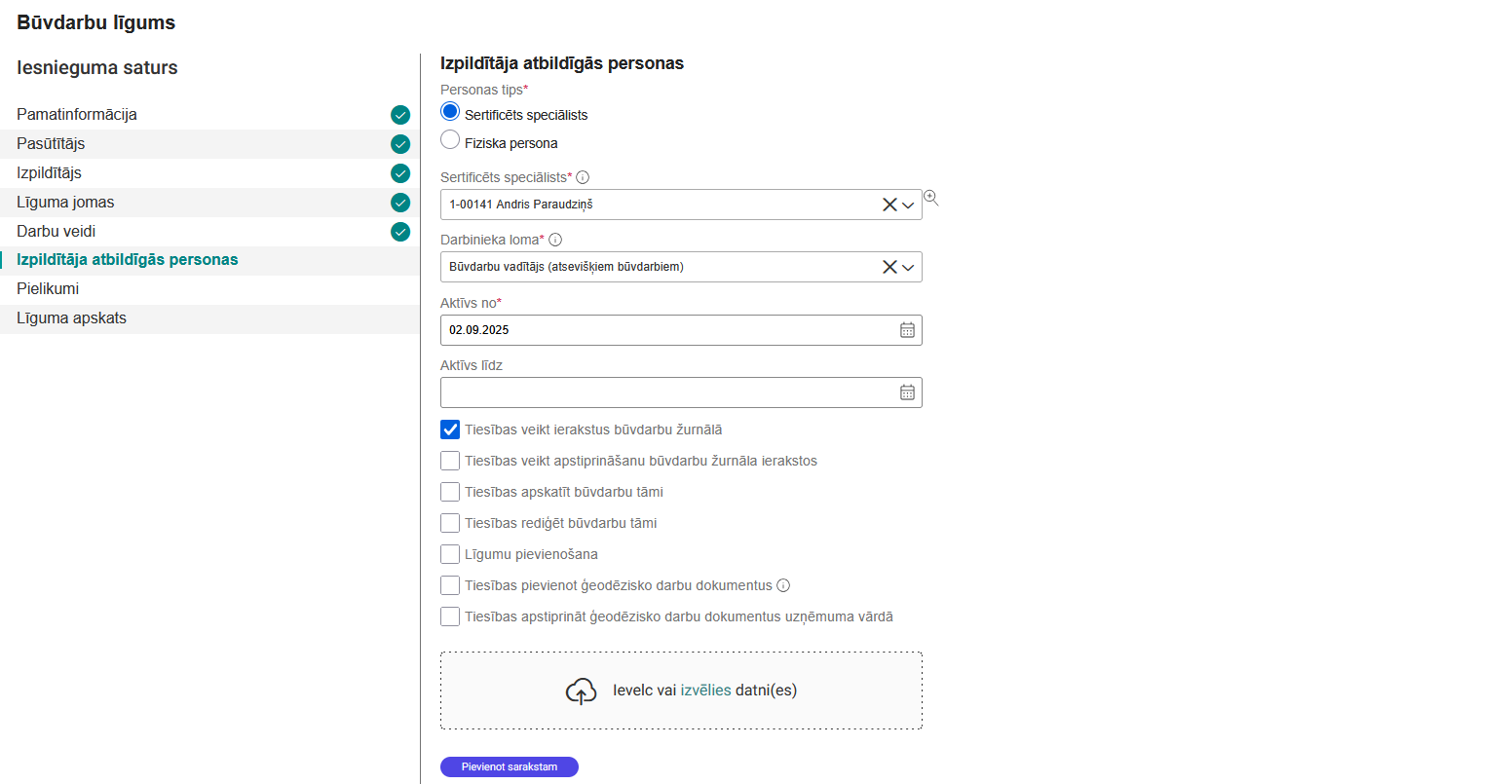The image size is (1512, 784).
Task: Open the Aktīvs līdz calendar picker
Action: pos(907,392)
